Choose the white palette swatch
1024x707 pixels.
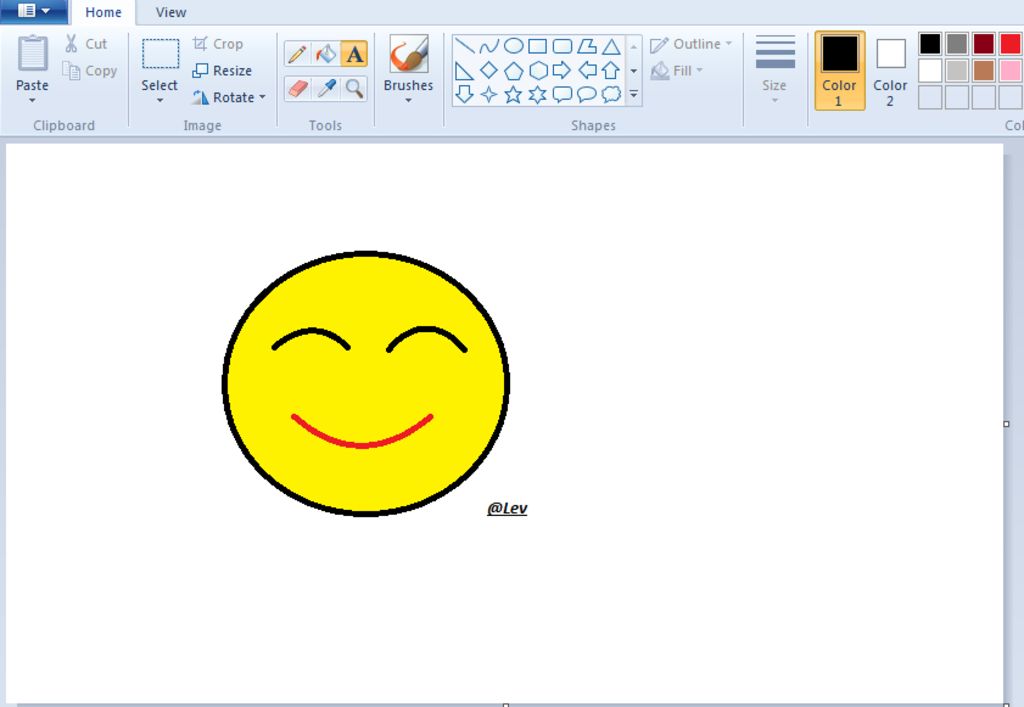pos(930,71)
